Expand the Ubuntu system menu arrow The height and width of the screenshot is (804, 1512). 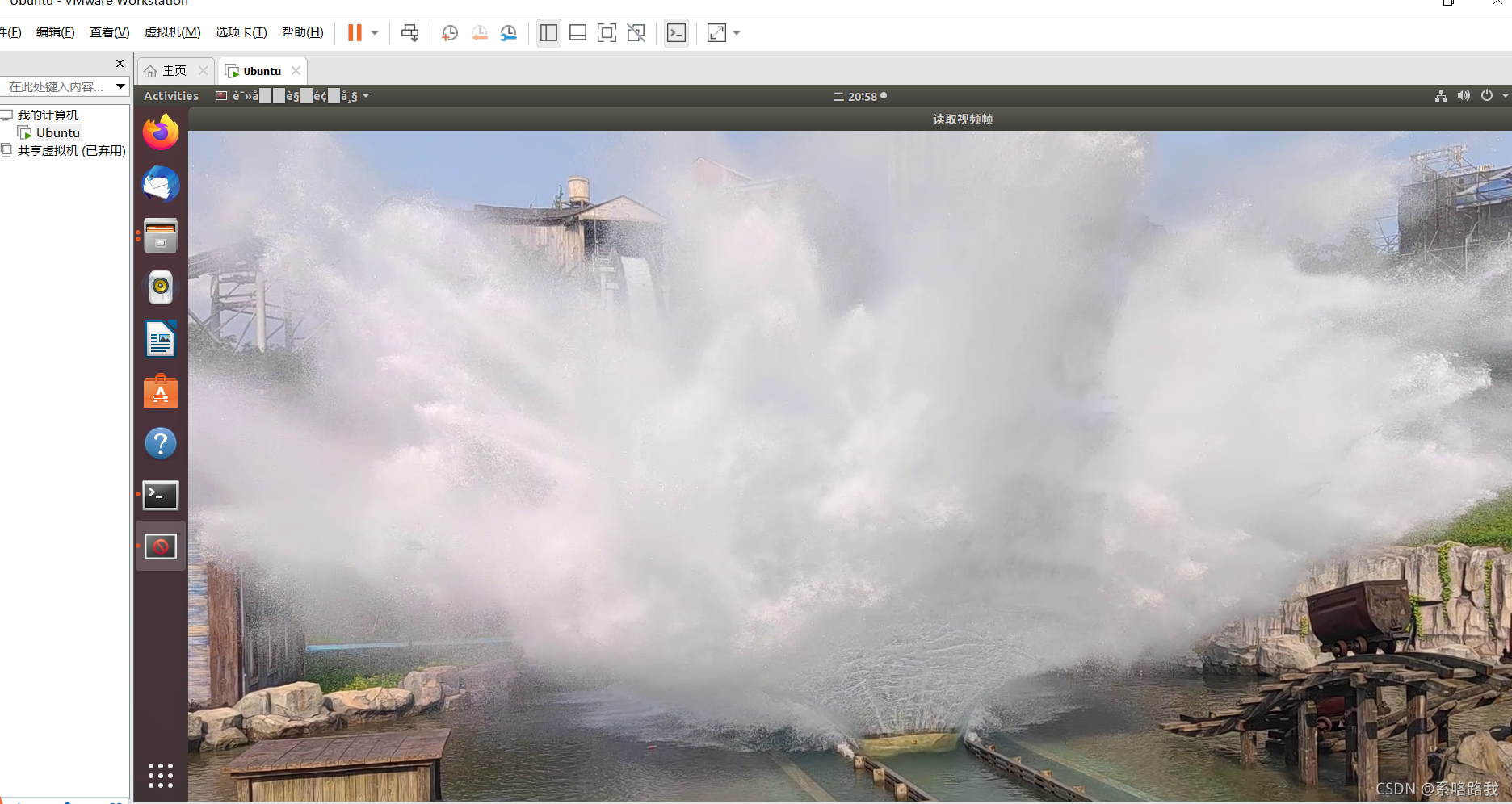pos(1506,96)
